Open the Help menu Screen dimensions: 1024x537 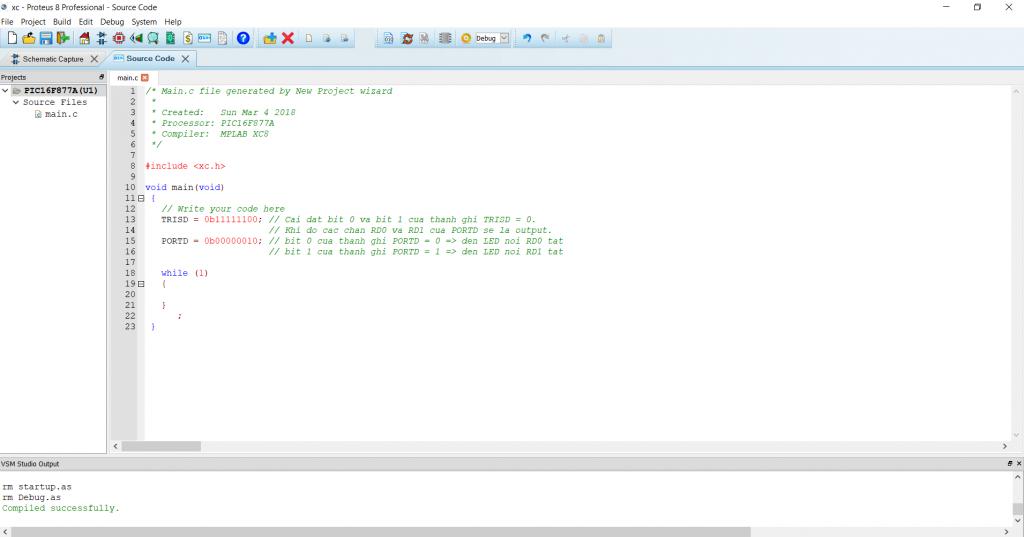click(173, 22)
